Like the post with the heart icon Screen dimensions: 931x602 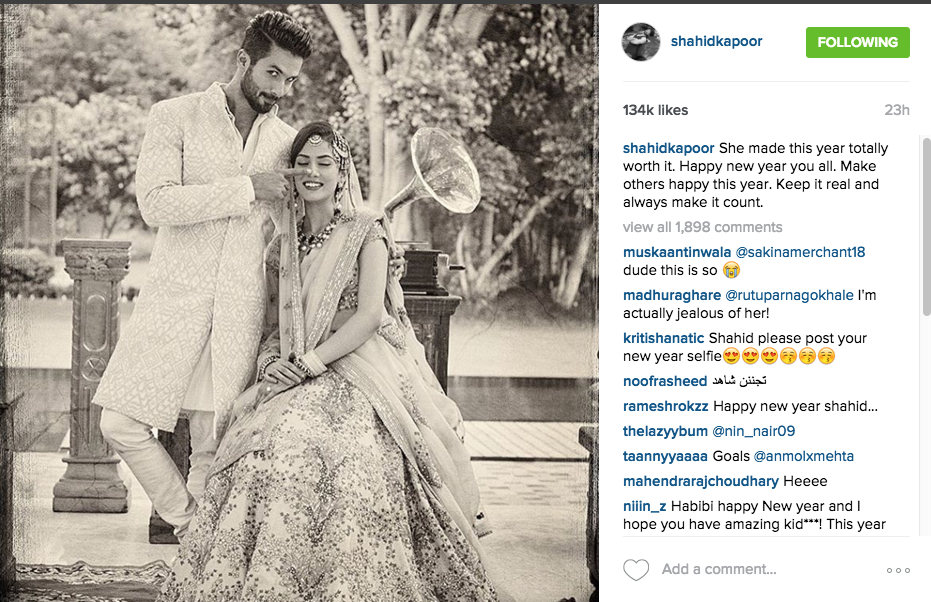point(636,570)
